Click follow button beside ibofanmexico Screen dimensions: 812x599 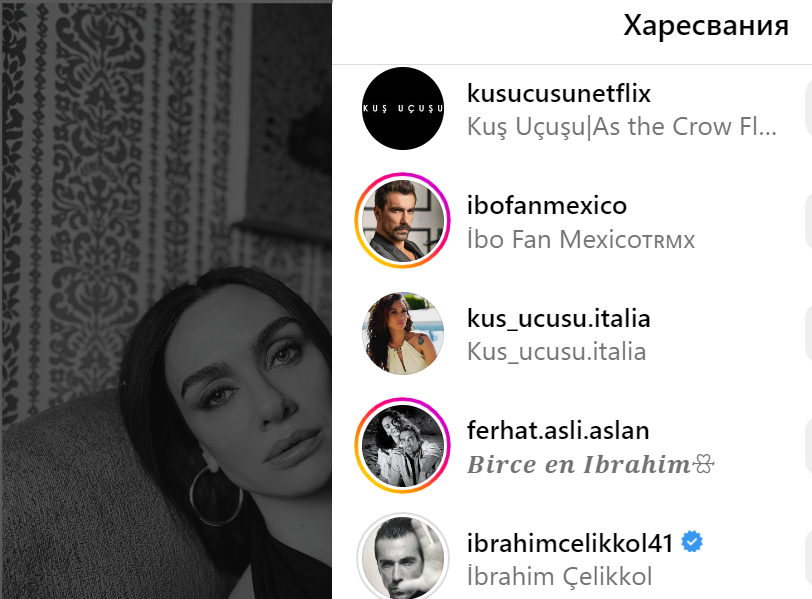click(809, 221)
